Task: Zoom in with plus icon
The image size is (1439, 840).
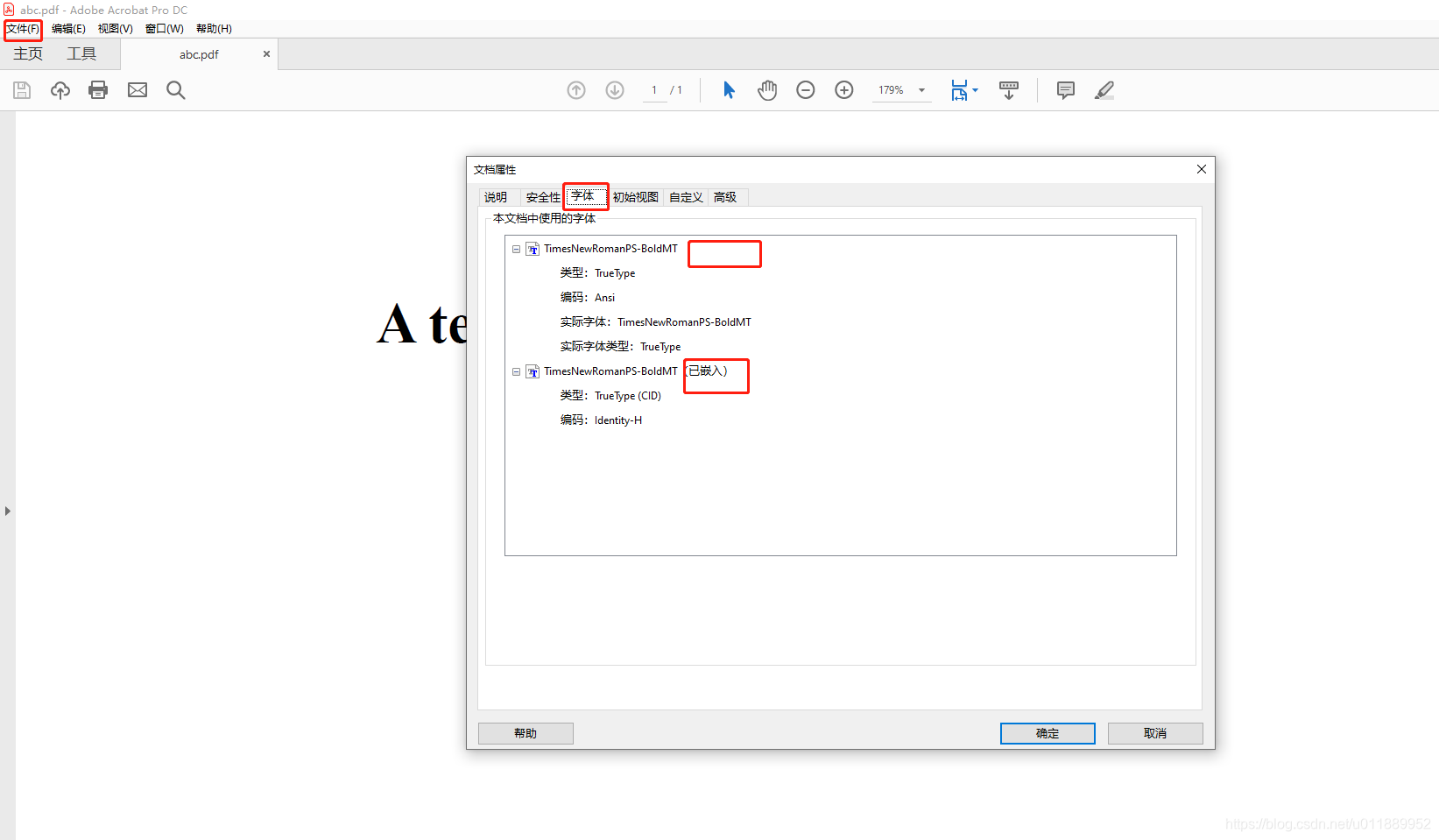Action: click(x=844, y=90)
